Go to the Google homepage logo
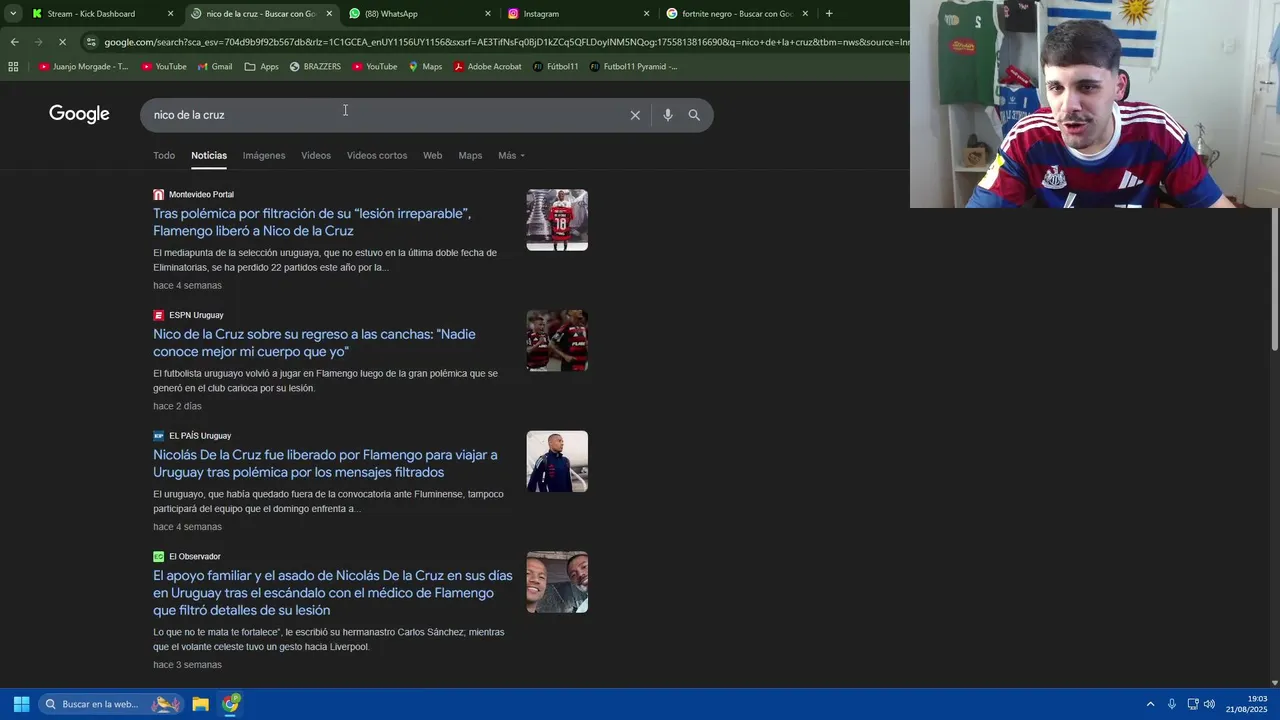The image size is (1280, 720). coord(79,114)
